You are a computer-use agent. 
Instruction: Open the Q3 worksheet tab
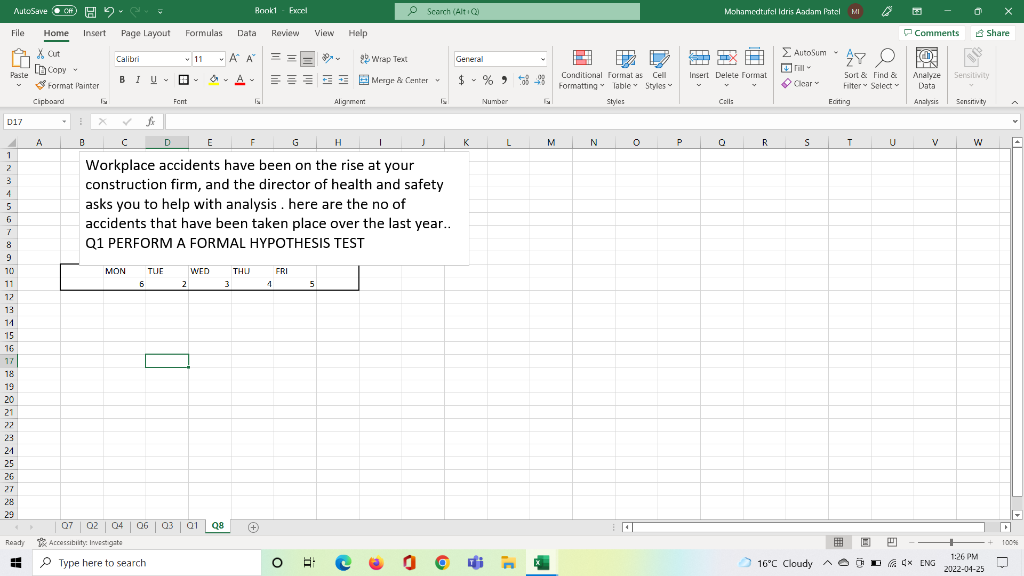(166, 523)
